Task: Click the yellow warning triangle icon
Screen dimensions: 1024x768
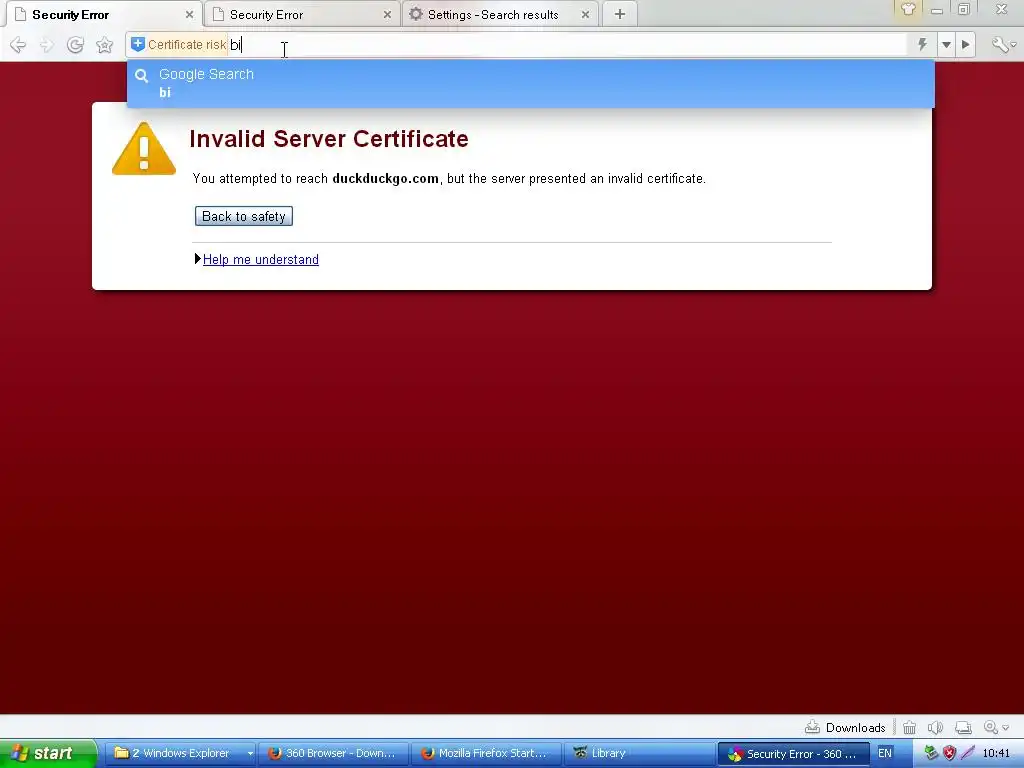Action: (144, 149)
